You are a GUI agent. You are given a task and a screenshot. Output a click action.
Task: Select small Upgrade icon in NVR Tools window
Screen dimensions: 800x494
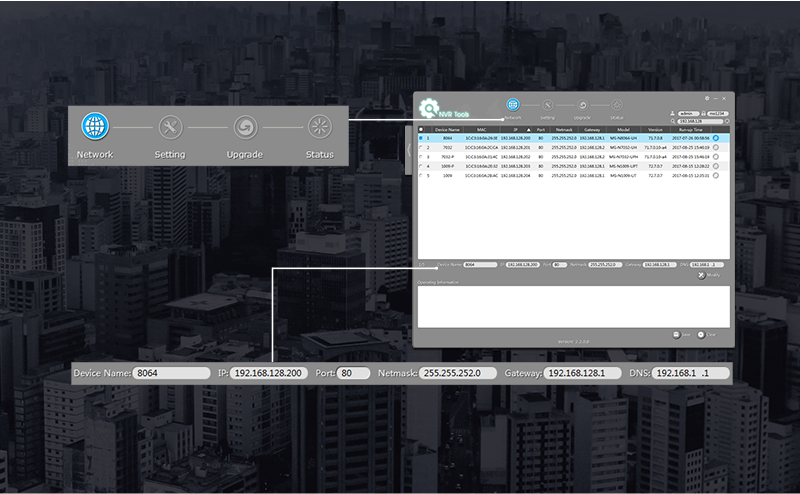click(x=582, y=104)
